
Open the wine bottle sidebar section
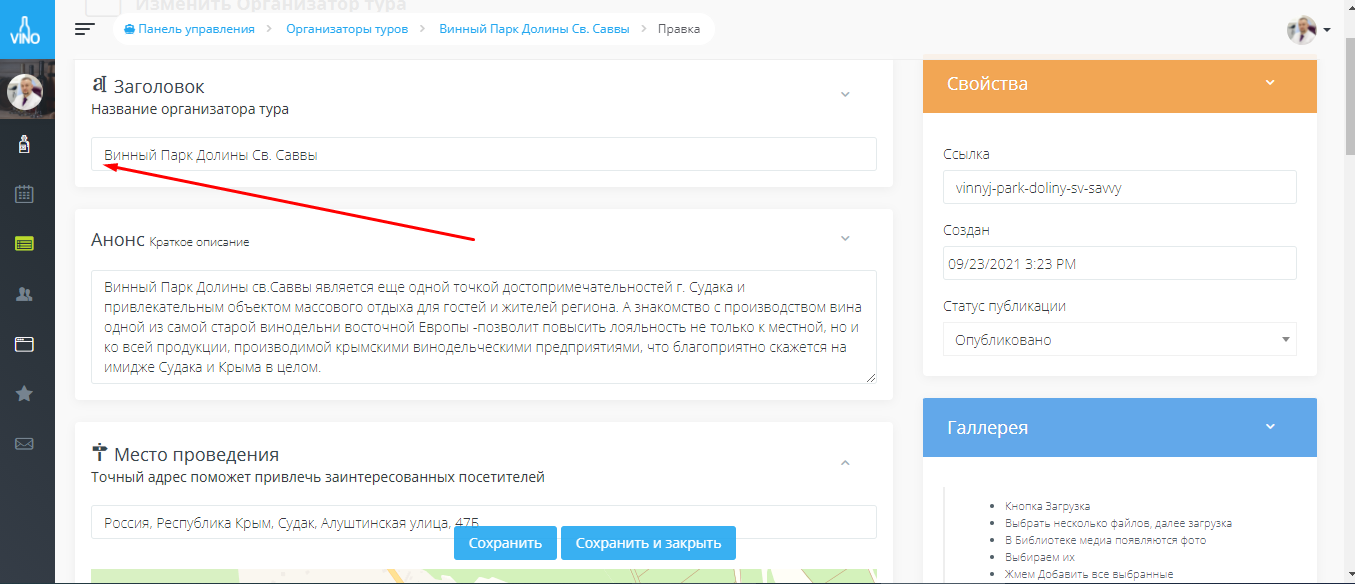pos(24,145)
